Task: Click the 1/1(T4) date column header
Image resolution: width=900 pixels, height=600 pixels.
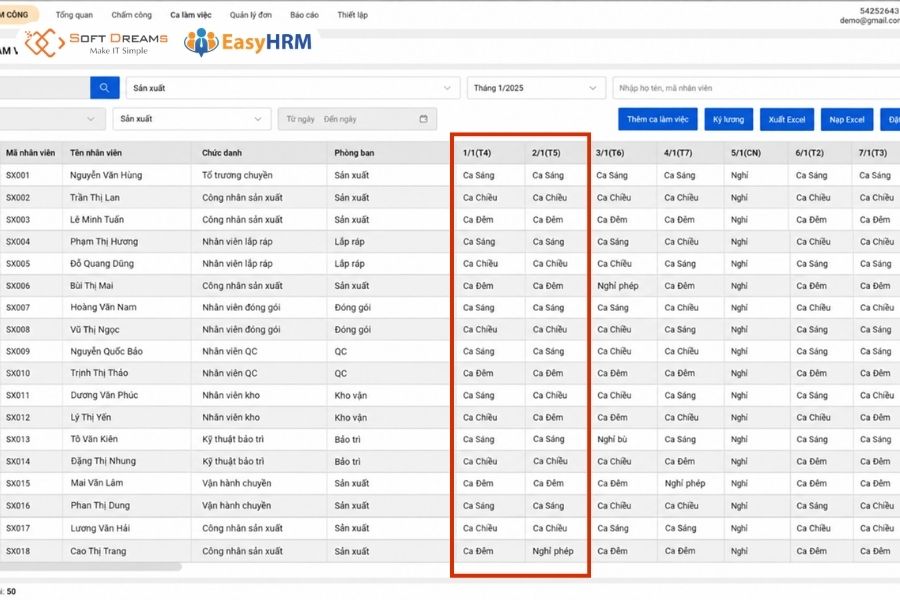Action: 477,153
